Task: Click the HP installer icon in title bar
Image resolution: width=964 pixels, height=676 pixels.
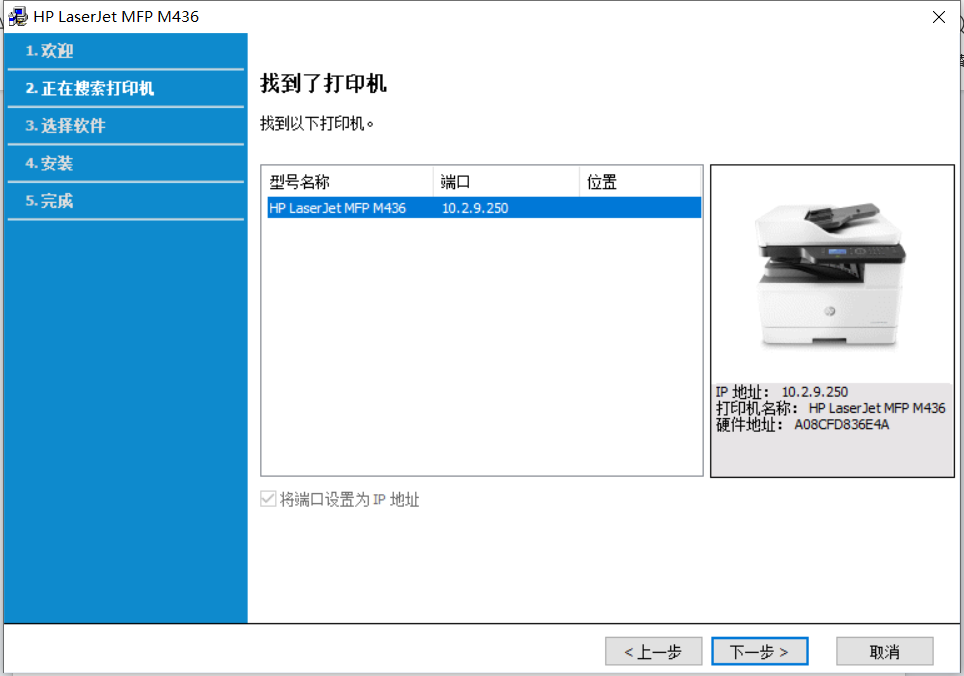Action: tap(18, 17)
